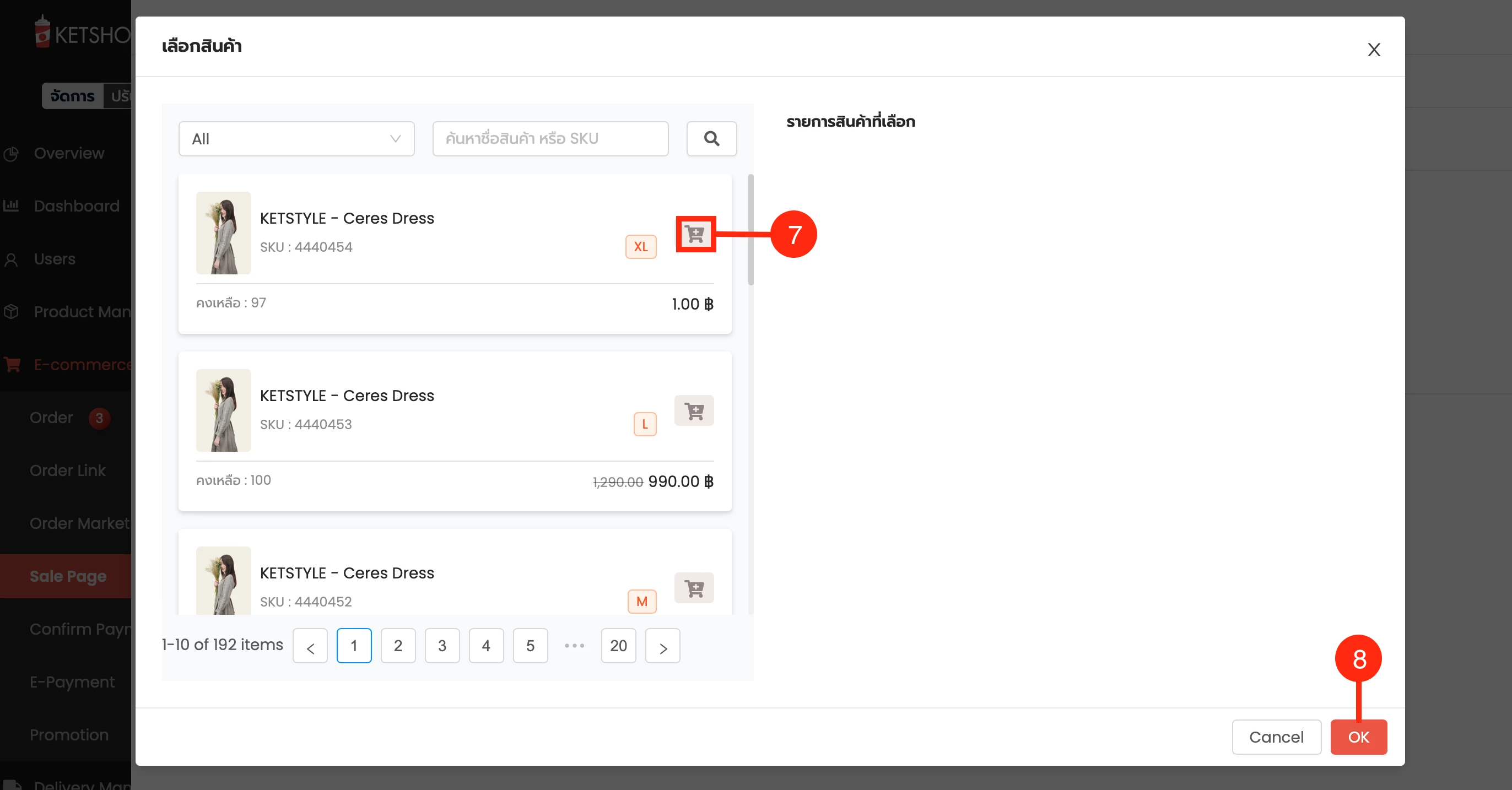
Task: Click the จัดการ tab in the sidebar
Action: tap(72, 96)
